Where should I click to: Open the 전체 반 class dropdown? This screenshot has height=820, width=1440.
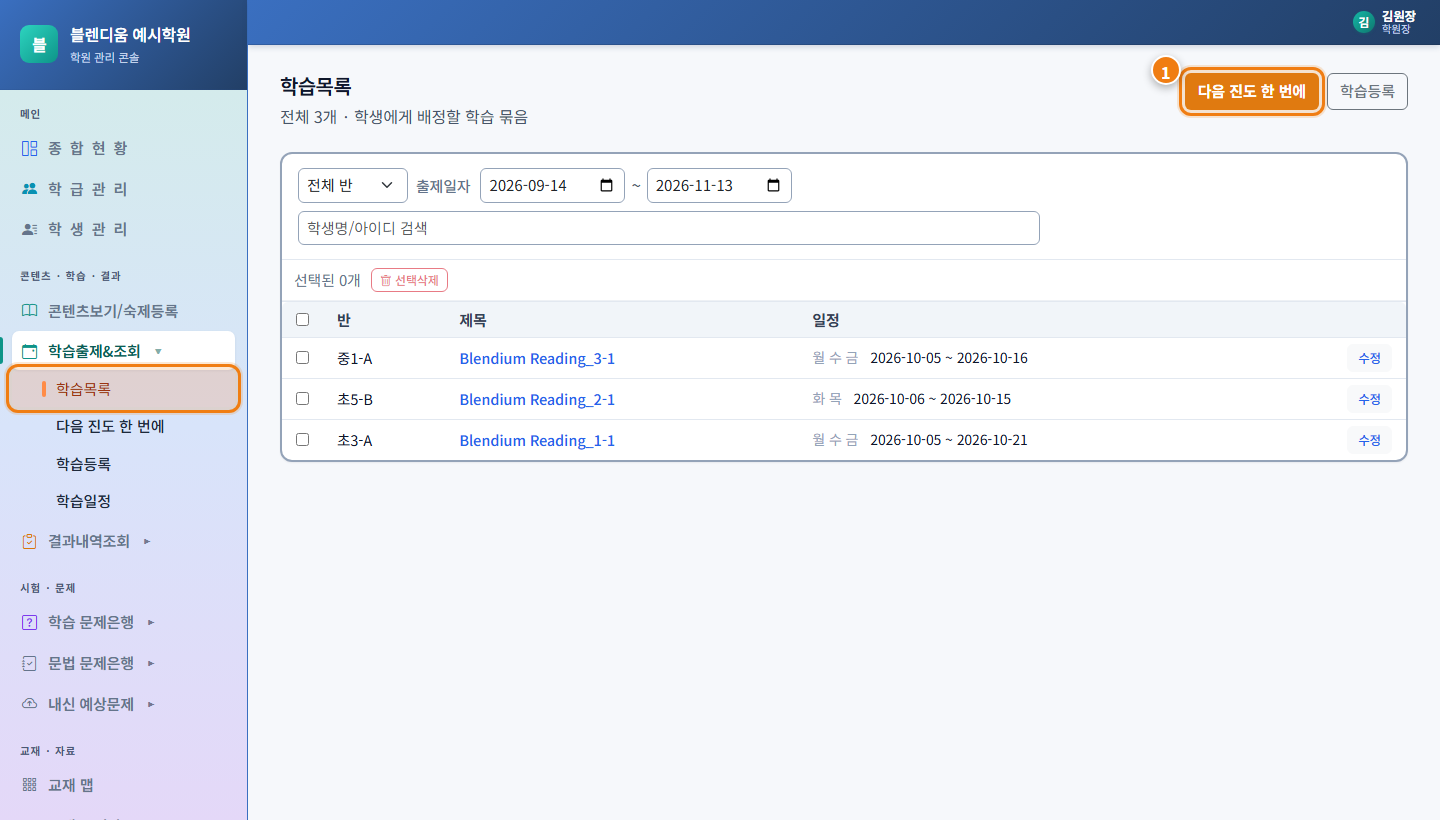[x=353, y=186]
